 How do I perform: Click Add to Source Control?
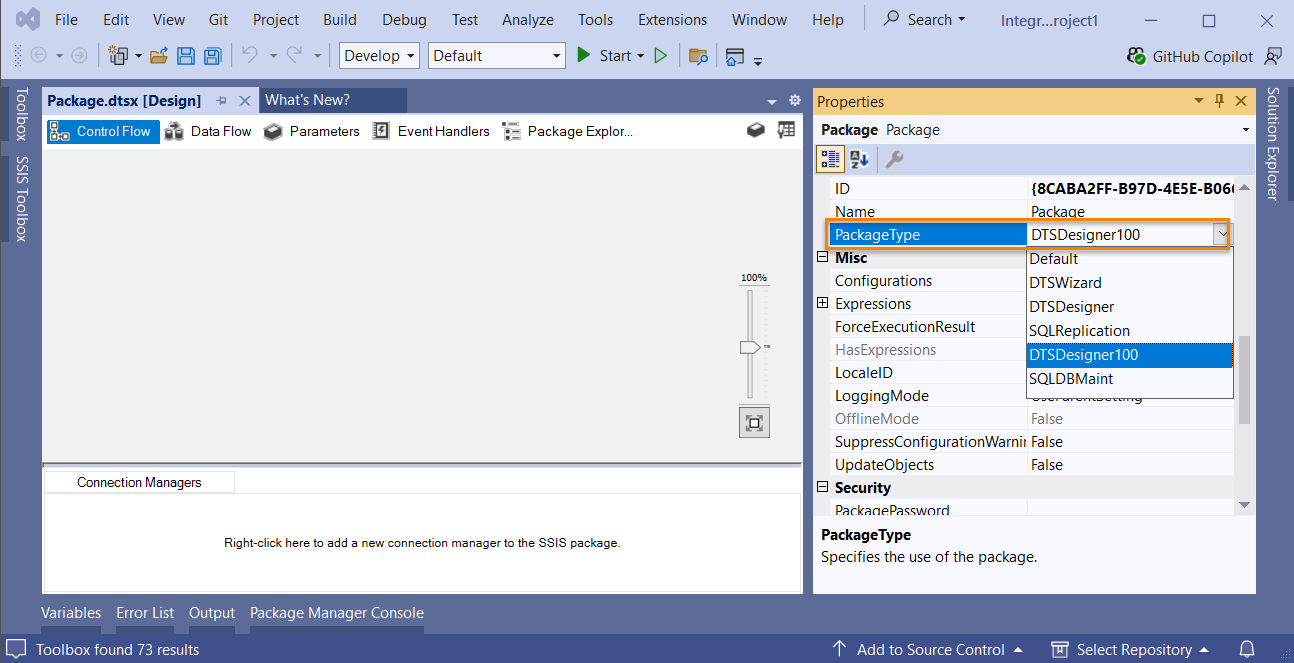tap(930, 649)
